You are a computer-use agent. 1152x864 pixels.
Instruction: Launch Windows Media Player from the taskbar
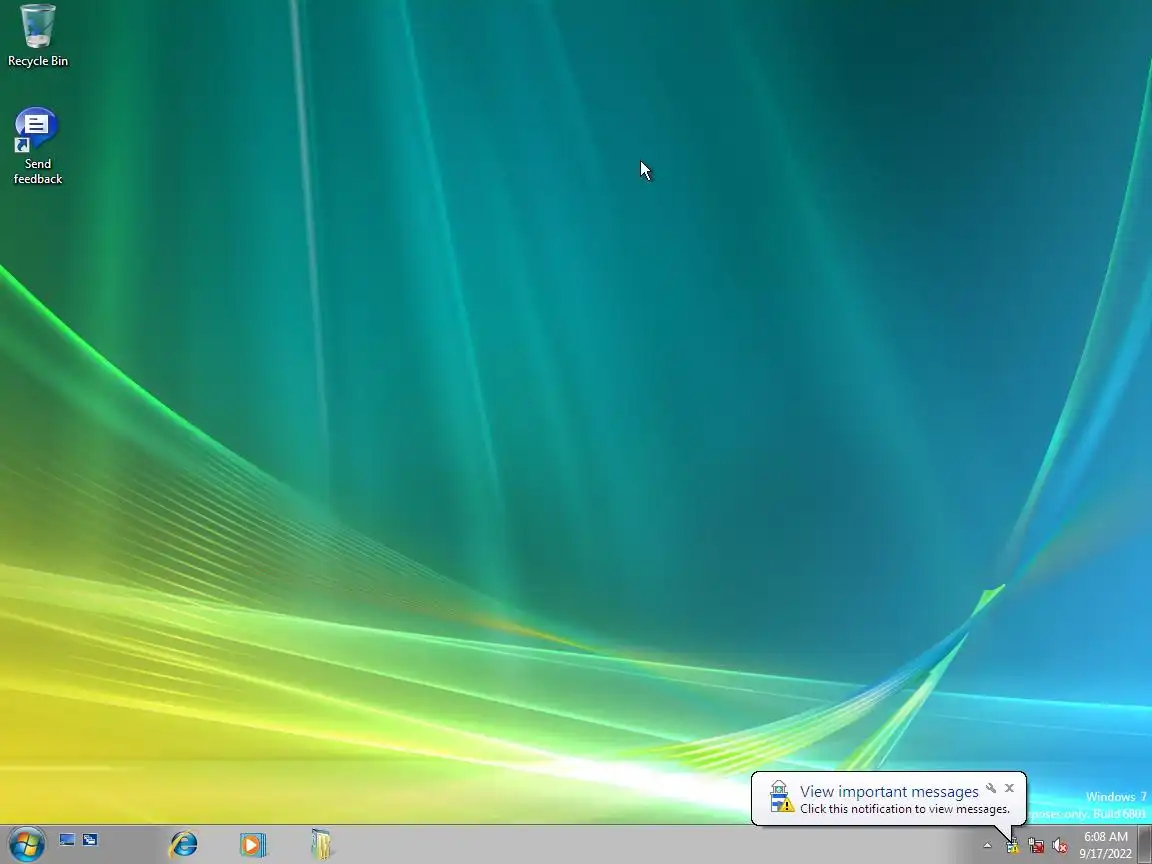(252, 844)
